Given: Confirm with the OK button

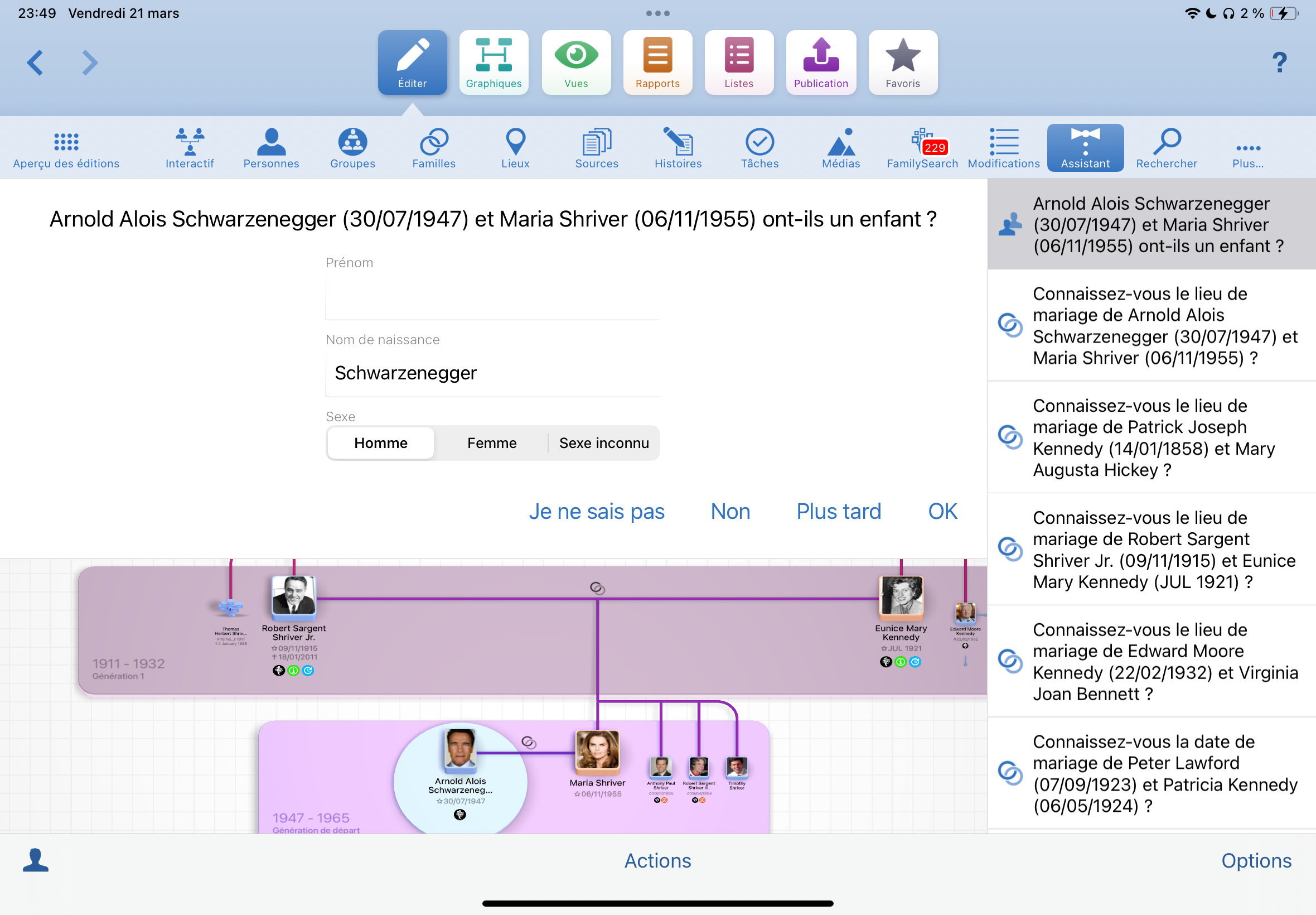Looking at the screenshot, I should click(x=942, y=512).
